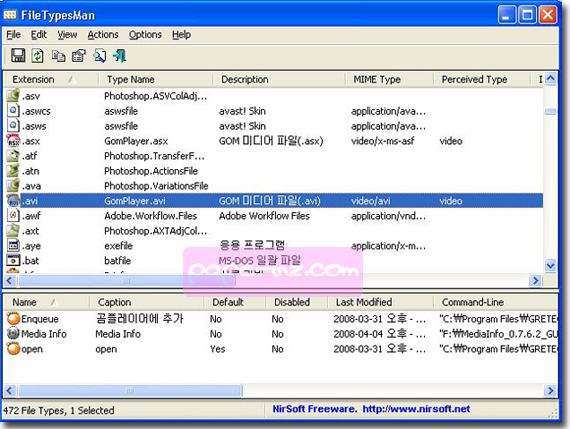Viewport: 570px width, 429px height.
Task: Open the Edit menu
Action: pyautogui.click(x=39, y=35)
